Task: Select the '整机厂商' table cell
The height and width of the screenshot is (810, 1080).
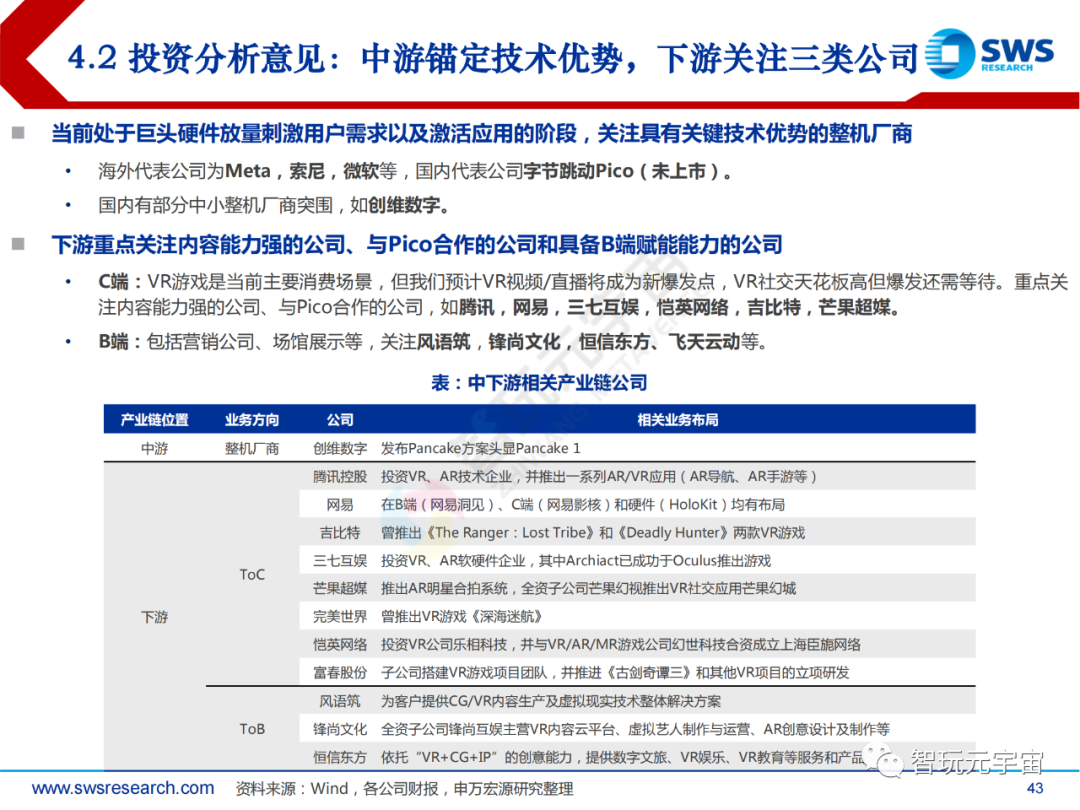Action: (251, 448)
